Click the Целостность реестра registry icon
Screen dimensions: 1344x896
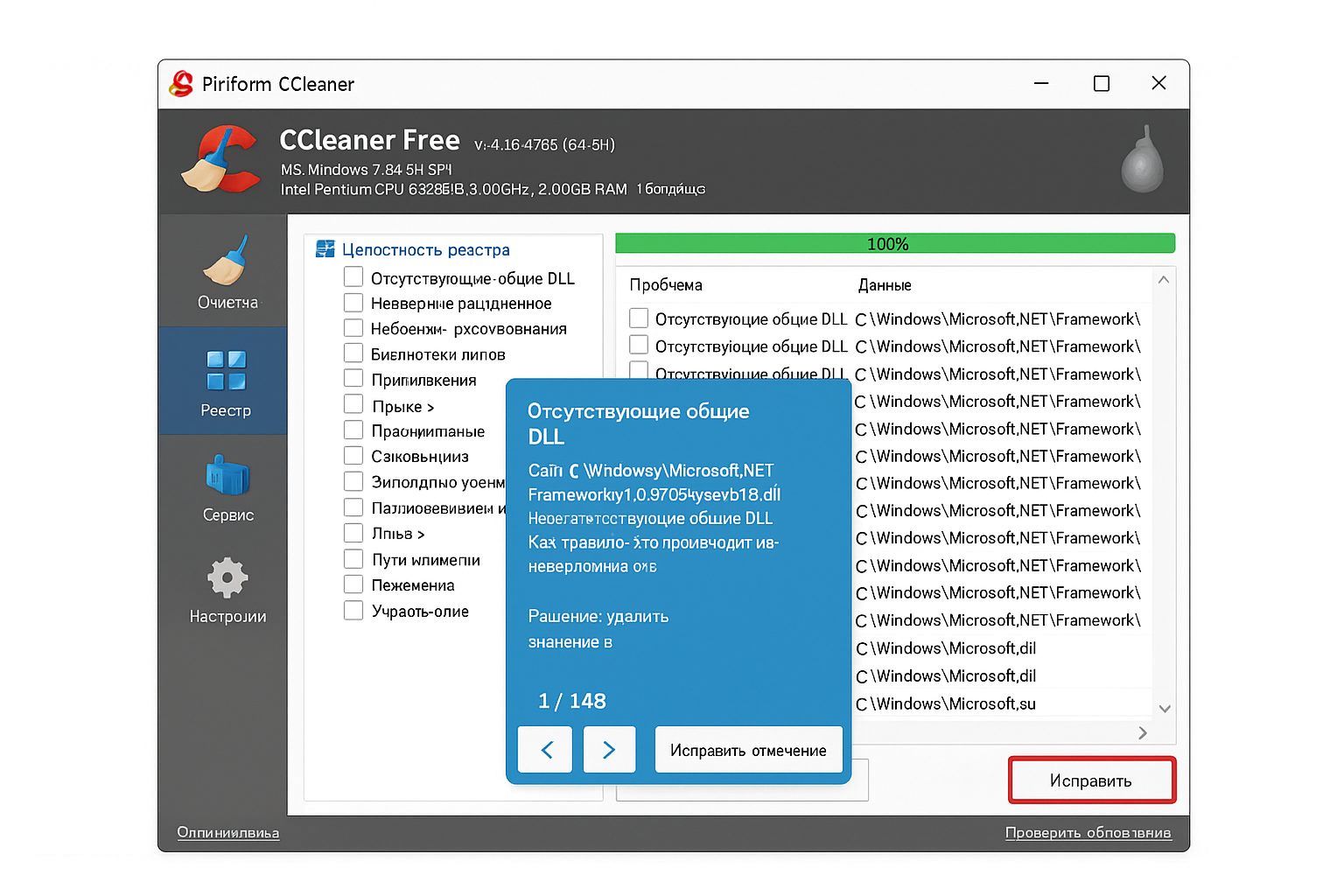pos(325,248)
